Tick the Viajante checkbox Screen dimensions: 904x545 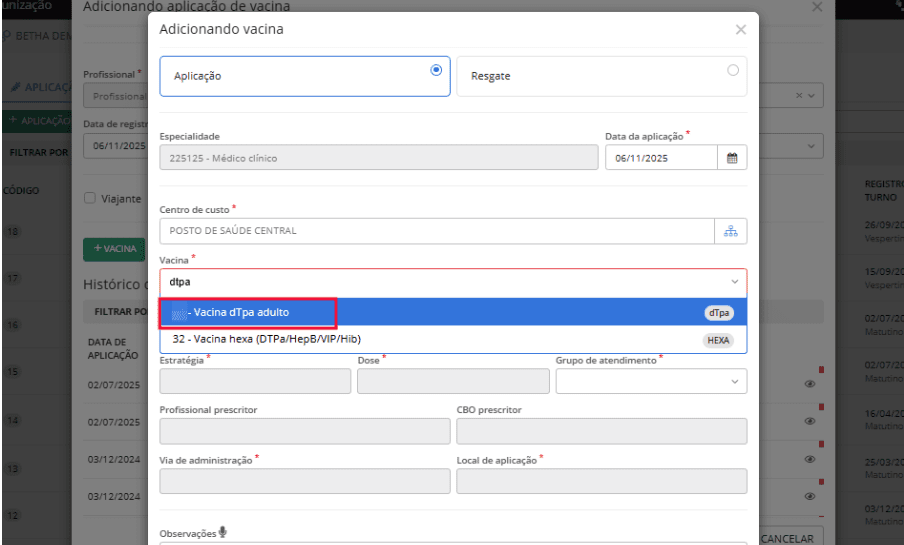[x=90, y=198]
